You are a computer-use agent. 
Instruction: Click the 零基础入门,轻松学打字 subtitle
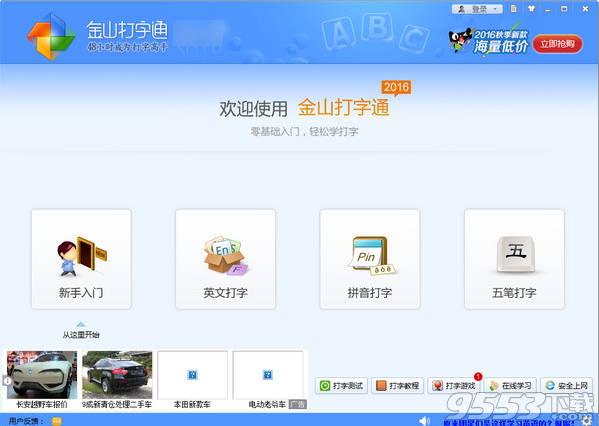pos(304,132)
